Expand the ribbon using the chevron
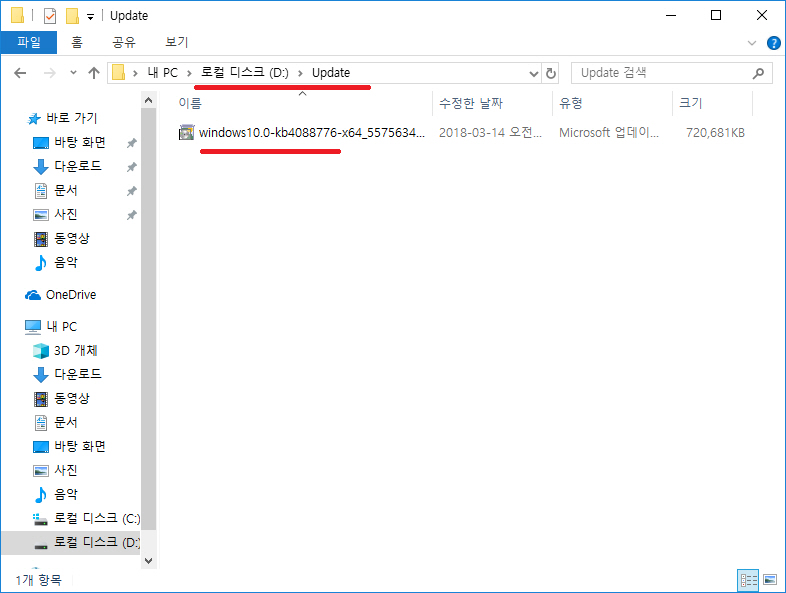This screenshot has width=786, height=593. [752, 43]
